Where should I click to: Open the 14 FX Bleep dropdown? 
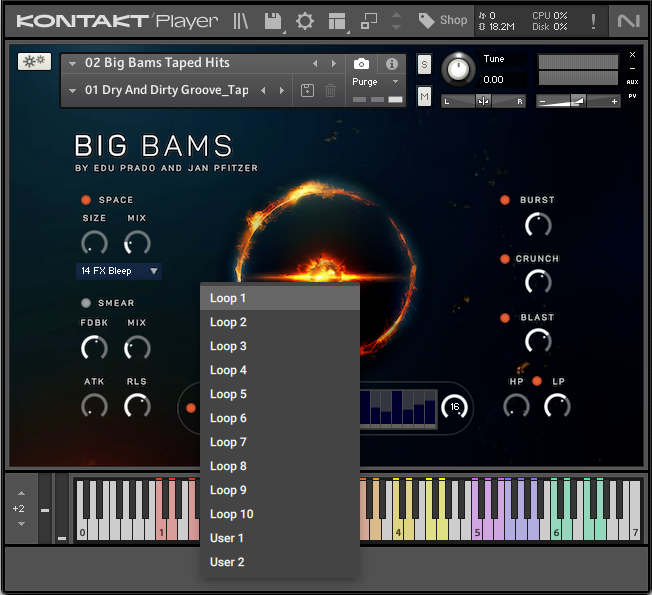point(119,271)
